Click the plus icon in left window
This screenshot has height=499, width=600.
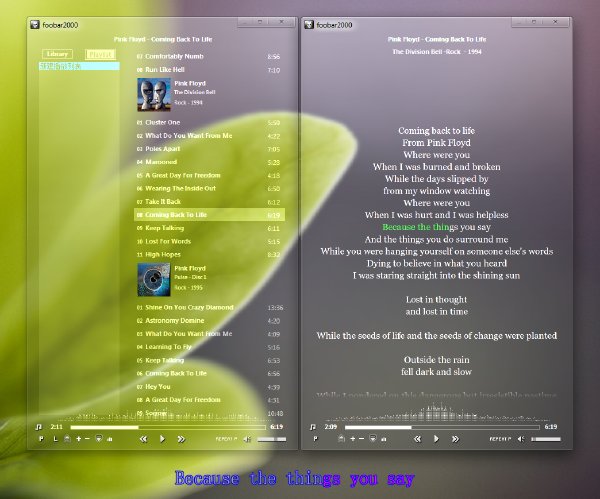click(78, 439)
